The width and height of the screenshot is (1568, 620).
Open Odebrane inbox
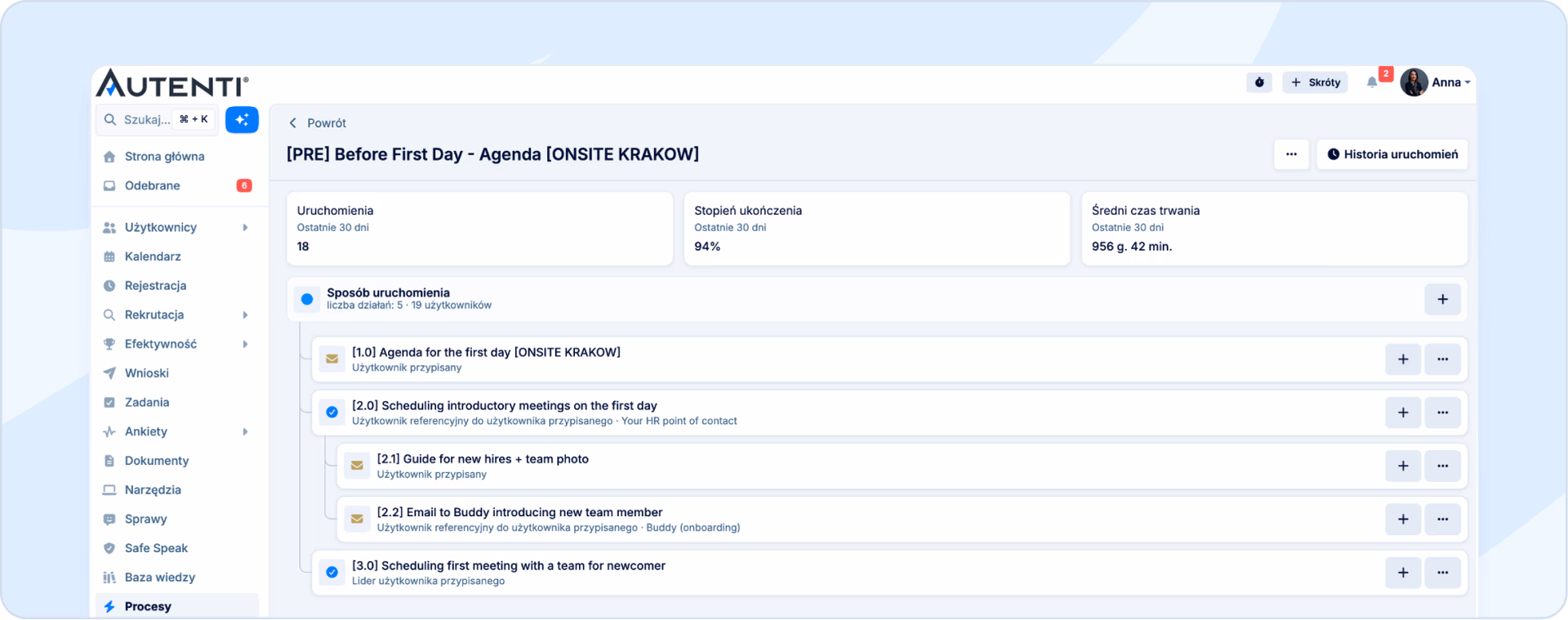coord(152,185)
